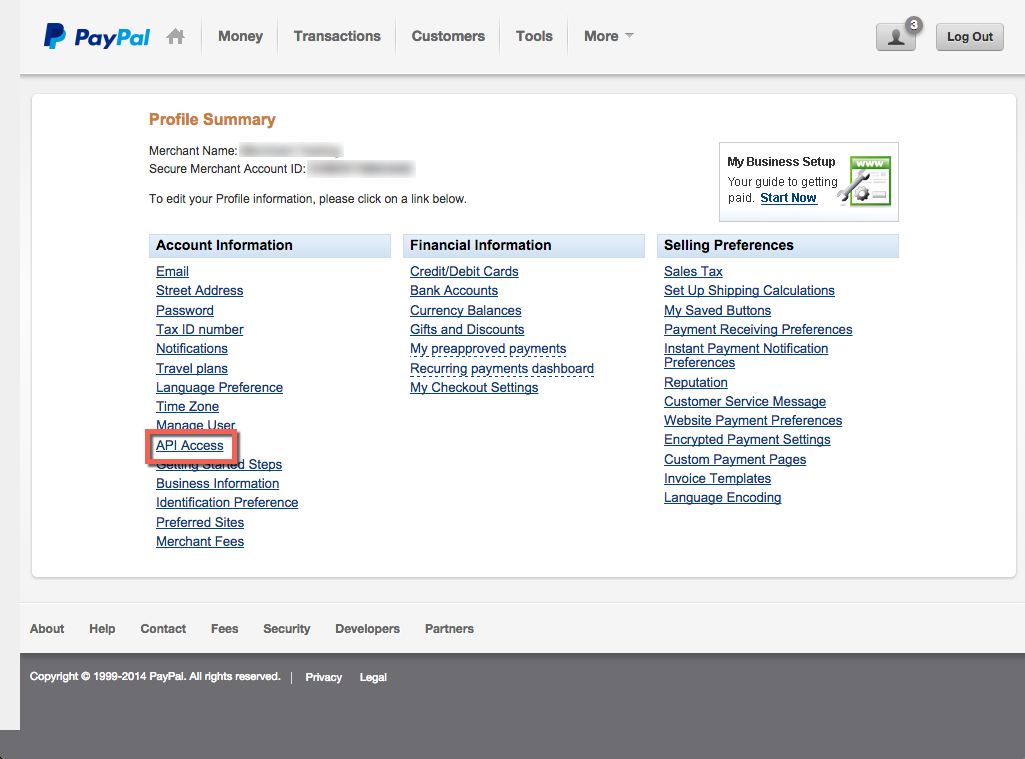Open the Identification Preference link

click(x=227, y=503)
